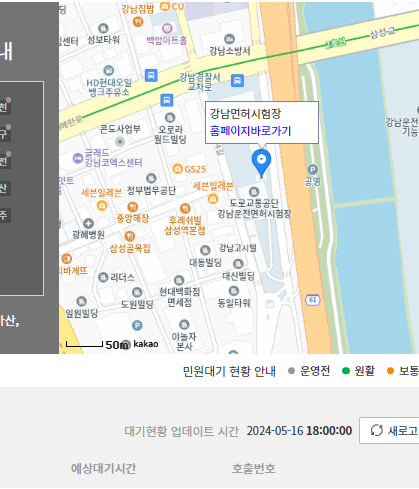
Task: Click the 후레쉬빌 삼성역본점 restaurant icon
Action: 185,209
